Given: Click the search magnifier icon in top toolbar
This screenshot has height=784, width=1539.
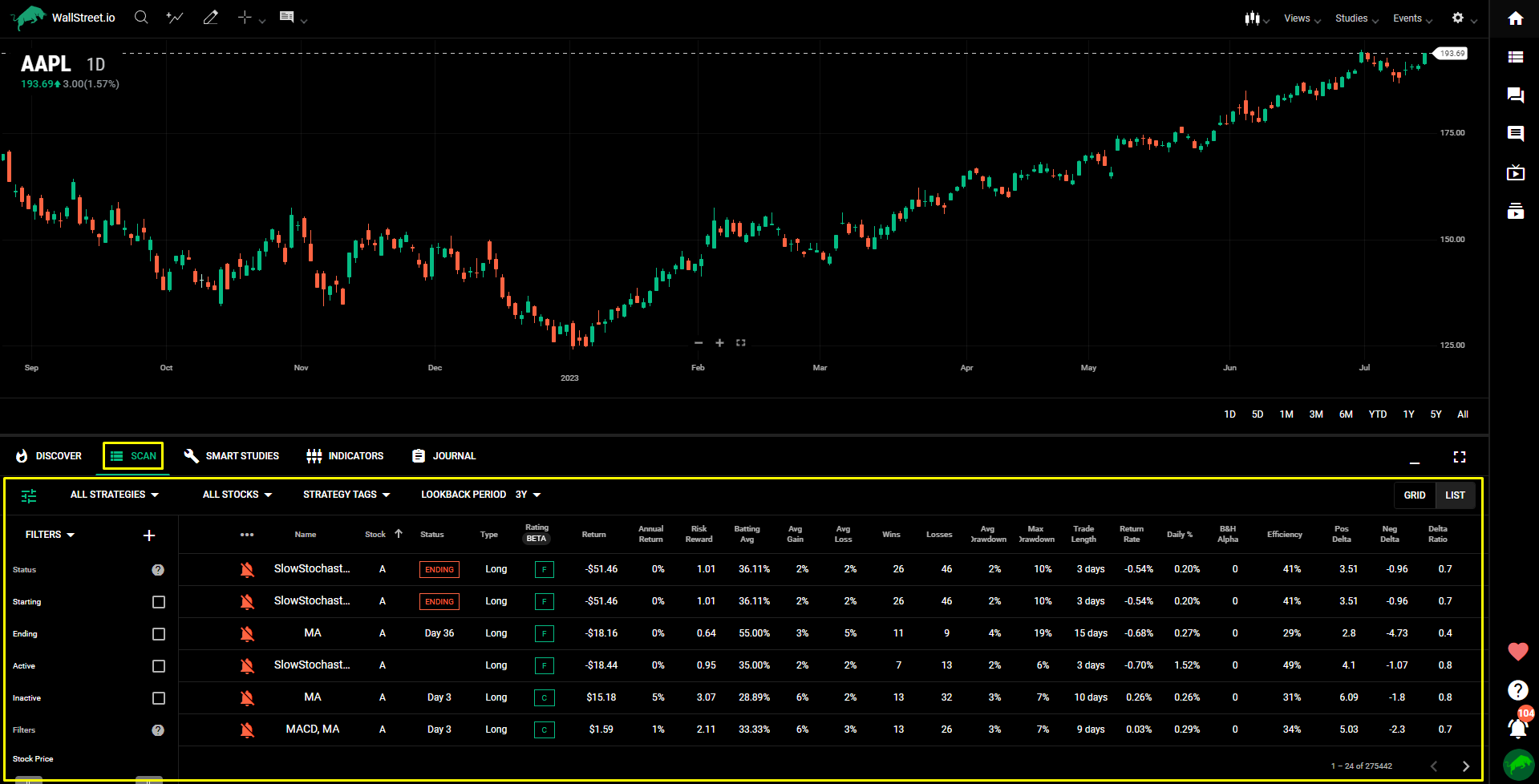Looking at the screenshot, I should 141,17.
